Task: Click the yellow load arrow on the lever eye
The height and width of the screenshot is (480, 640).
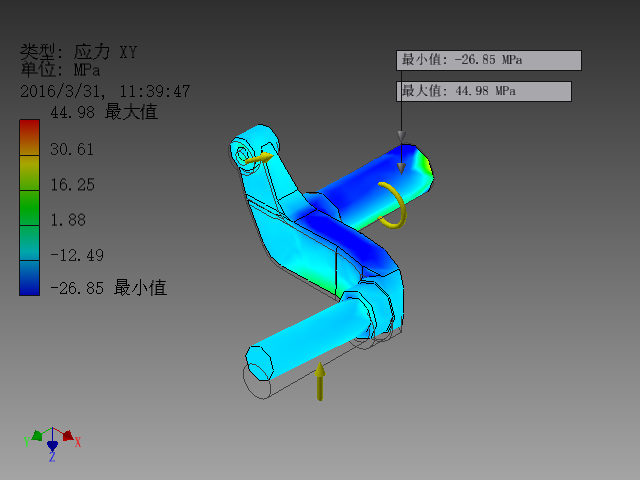Action: pos(259,158)
